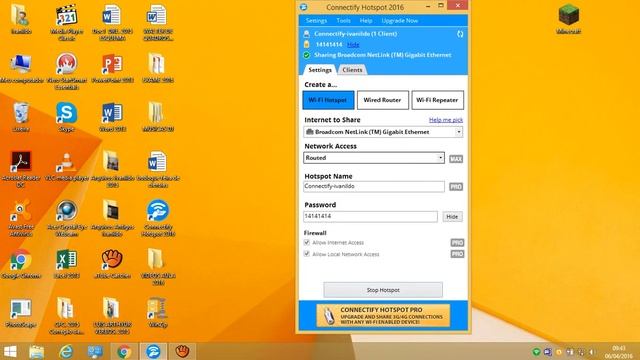Launch VLC media player shortcut

67,166
